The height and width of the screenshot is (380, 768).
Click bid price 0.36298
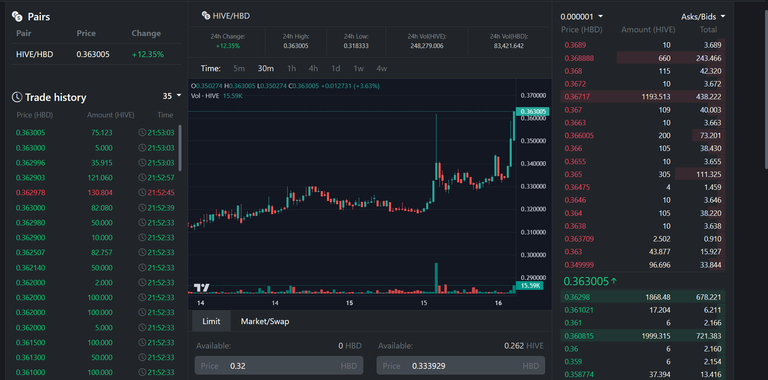tap(577, 297)
